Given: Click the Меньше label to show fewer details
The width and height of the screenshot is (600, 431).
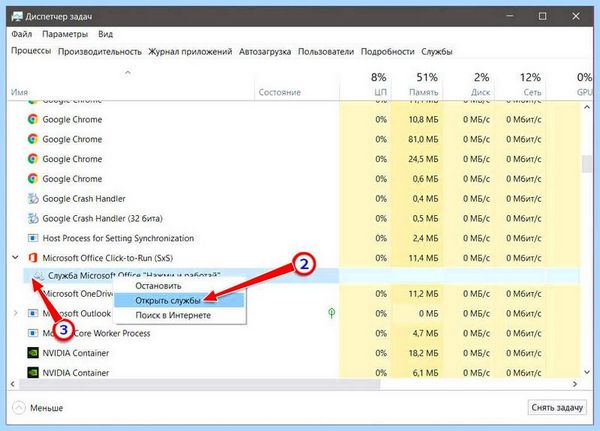Looking at the screenshot, I should 47,408.
